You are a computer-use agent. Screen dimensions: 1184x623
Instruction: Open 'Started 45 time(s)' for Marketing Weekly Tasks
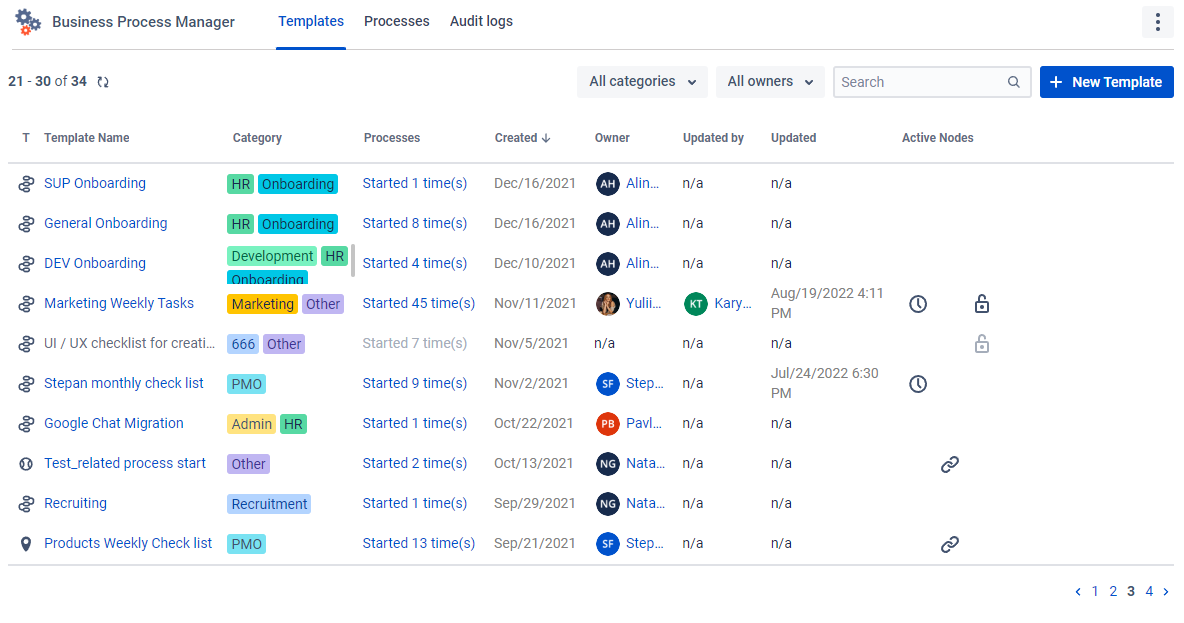(418, 303)
